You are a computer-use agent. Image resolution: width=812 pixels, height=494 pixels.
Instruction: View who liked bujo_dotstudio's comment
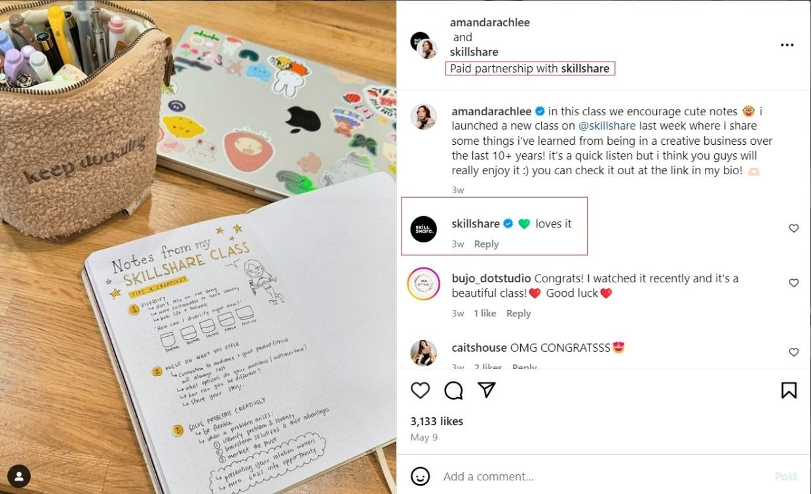(485, 313)
